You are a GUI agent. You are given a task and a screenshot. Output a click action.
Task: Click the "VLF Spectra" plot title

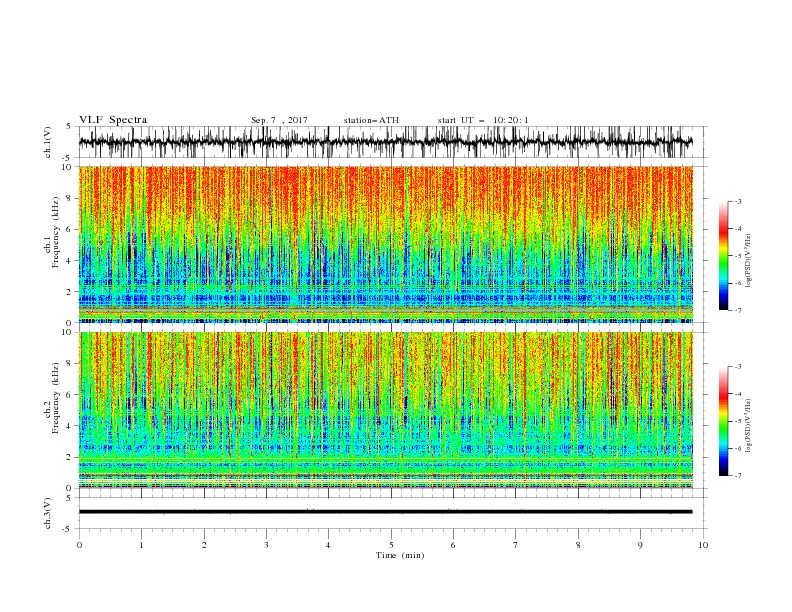[x=113, y=120]
